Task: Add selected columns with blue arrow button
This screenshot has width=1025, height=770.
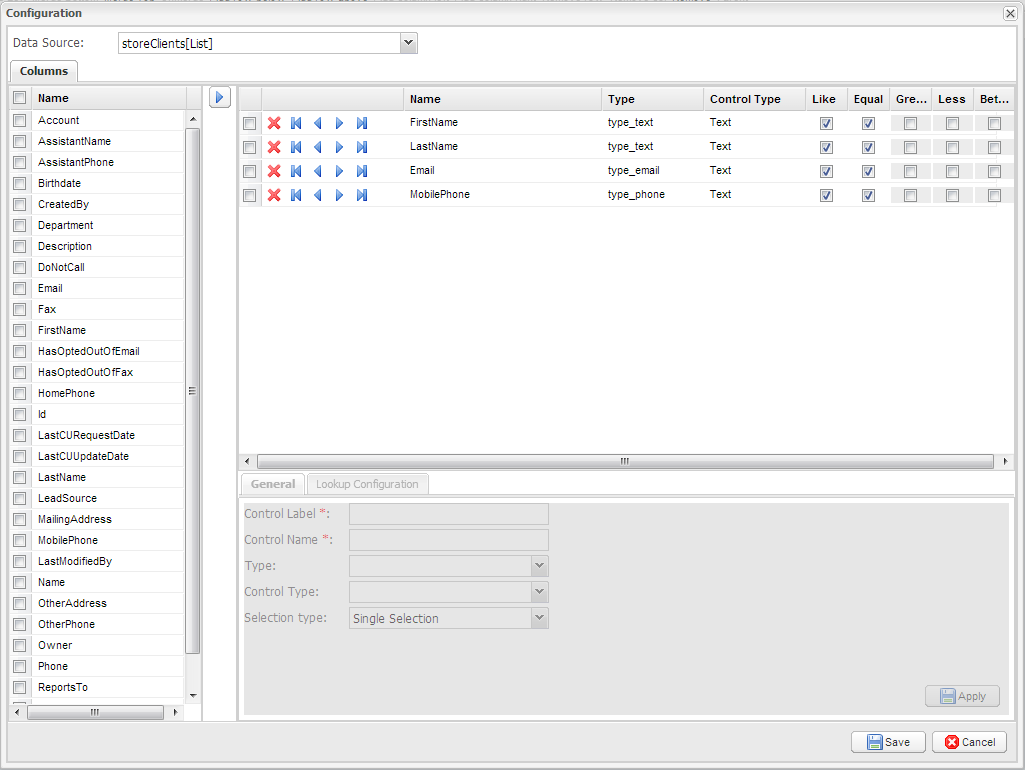Action: tap(220, 98)
